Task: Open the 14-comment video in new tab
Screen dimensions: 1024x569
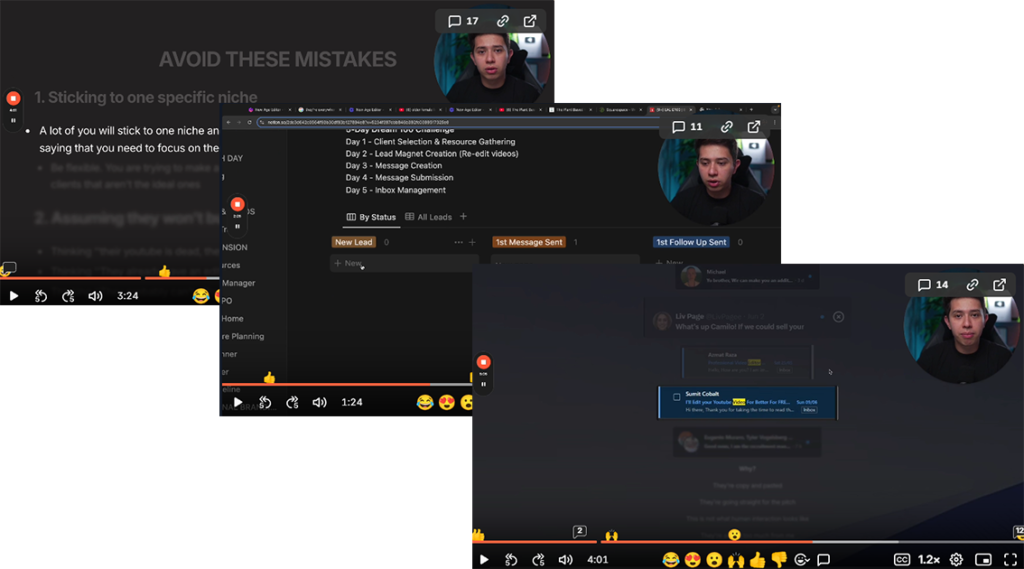Action: tap(999, 285)
